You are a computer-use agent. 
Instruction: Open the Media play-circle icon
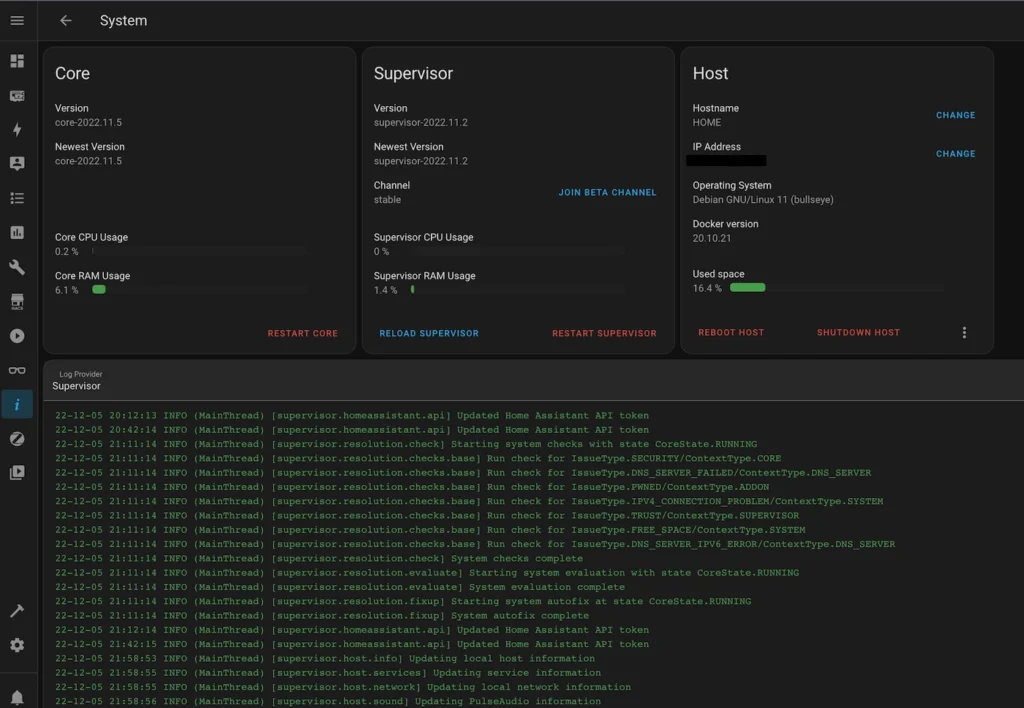pyautogui.click(x=17, y=336)
